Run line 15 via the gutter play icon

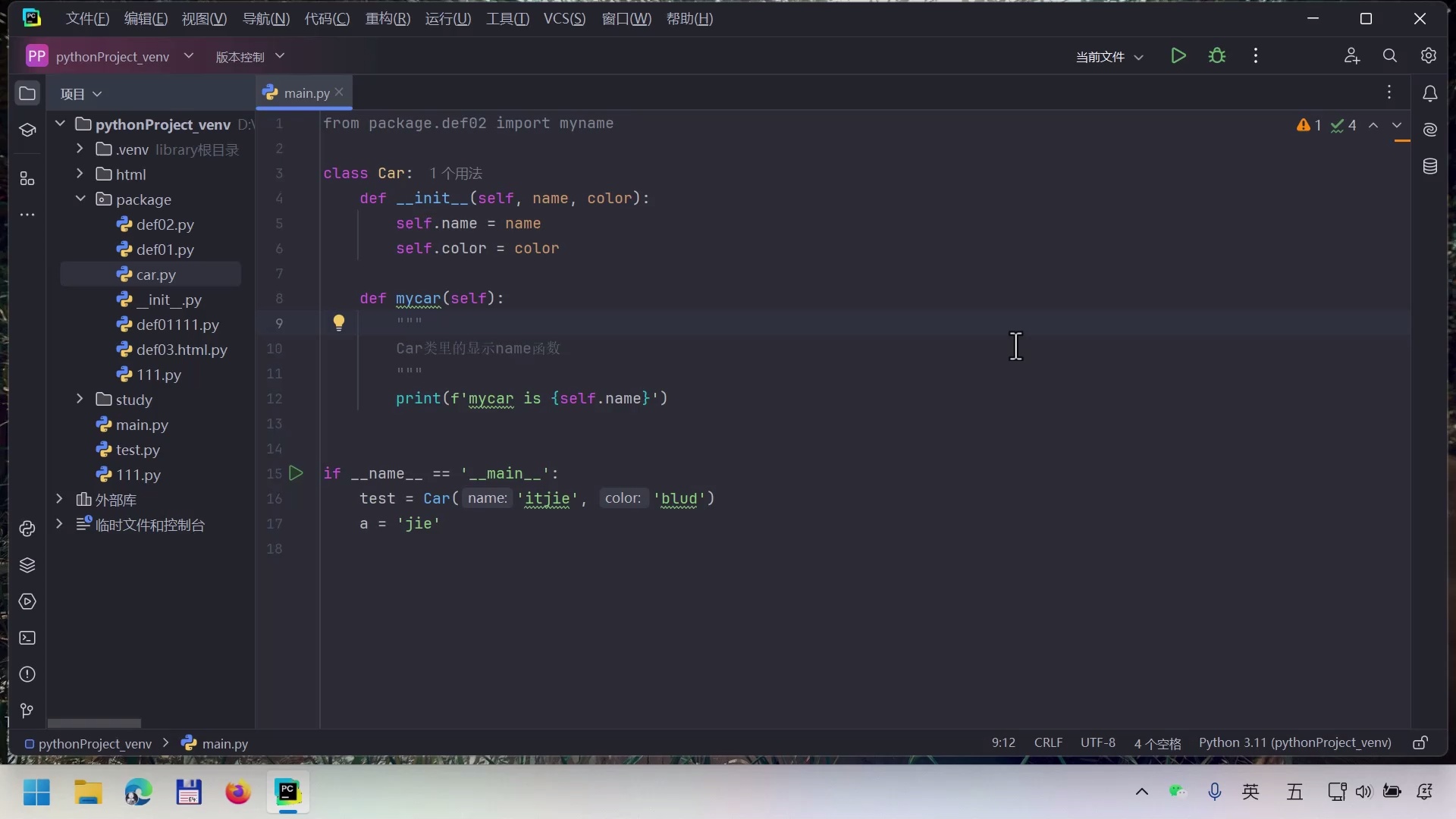(296, 473)
